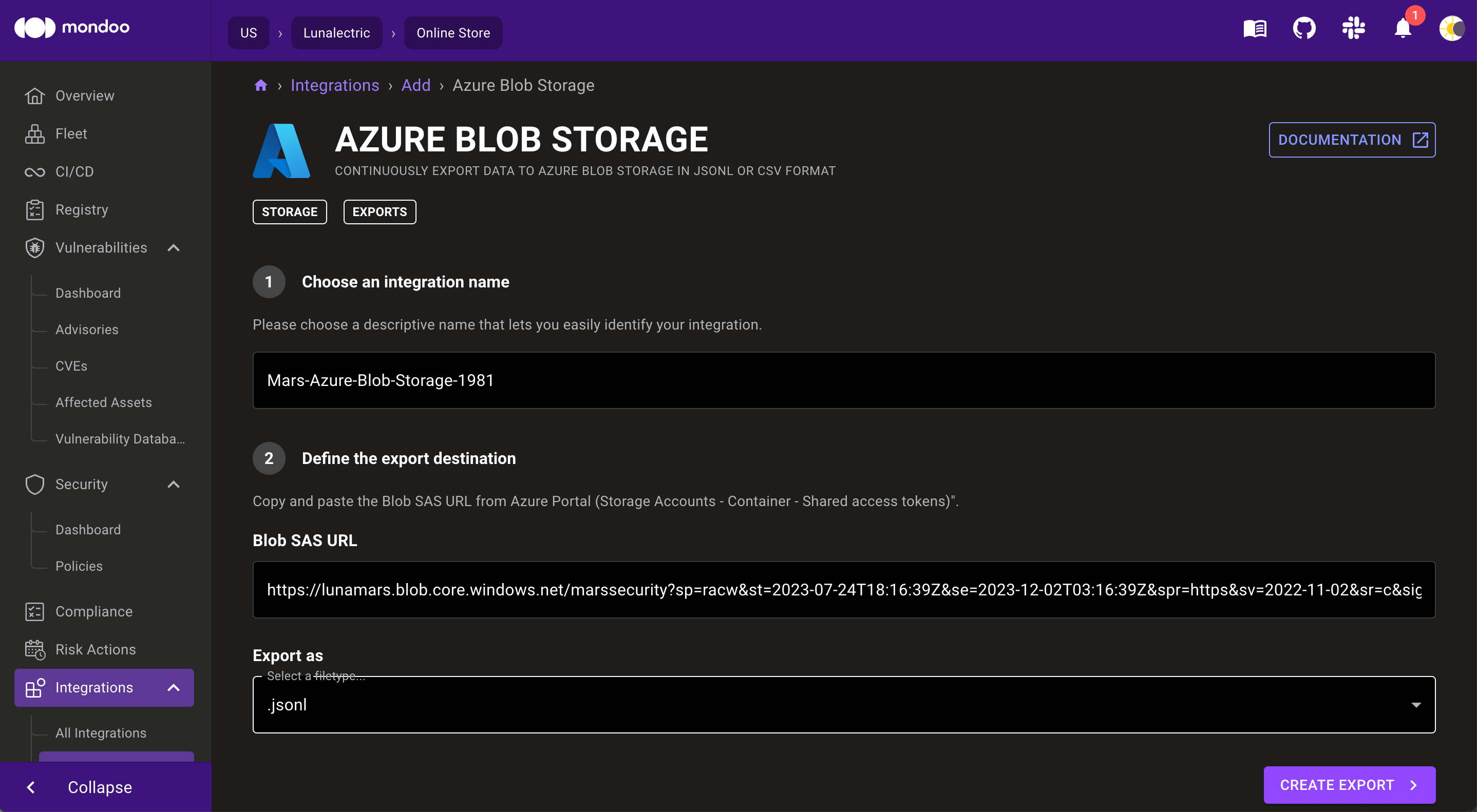
Task: Click the Compliance icon
Action: [34, 611]
